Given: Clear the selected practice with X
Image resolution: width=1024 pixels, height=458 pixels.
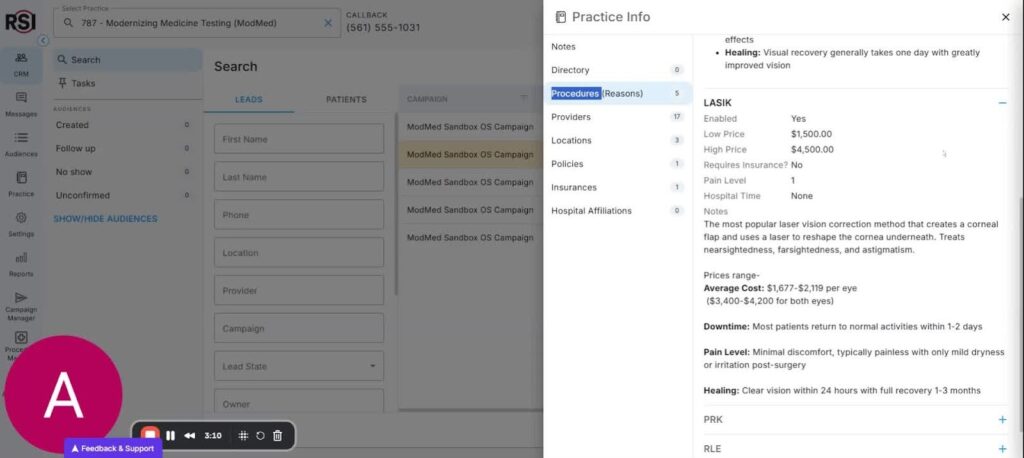Looking at the screenshot, I should click(328, 23).
